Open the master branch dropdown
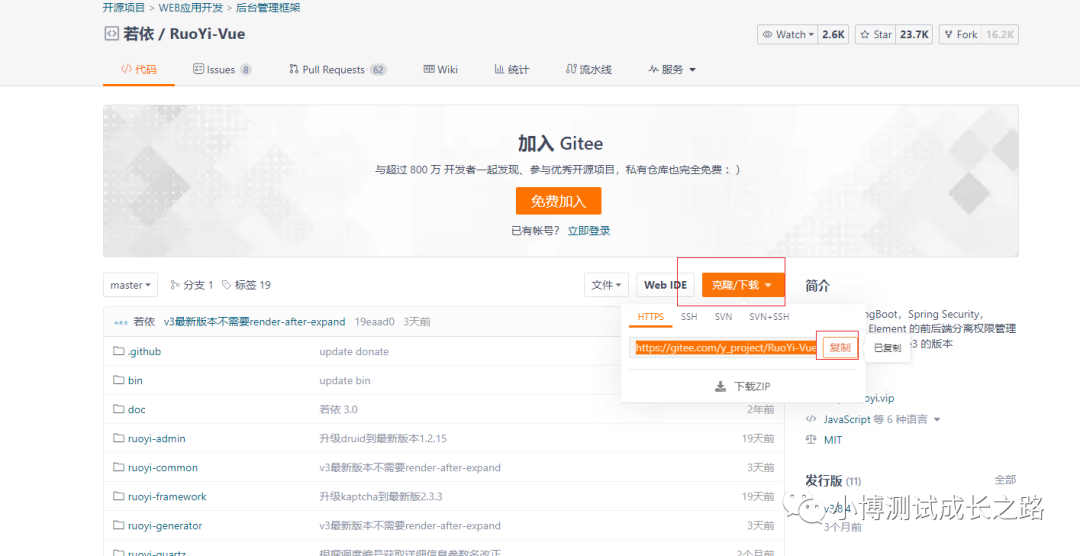This screenshot has height=556, width=1080. point(130,285)
